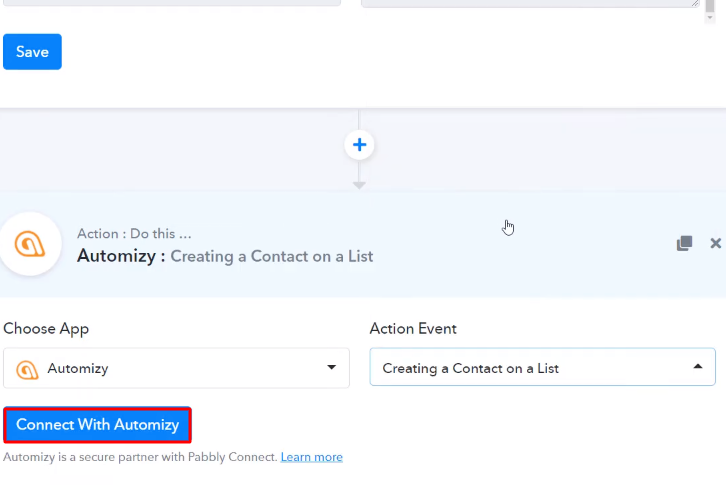
Task: Click the caret arrow in Choose App field
Action: tap(332, 368)
